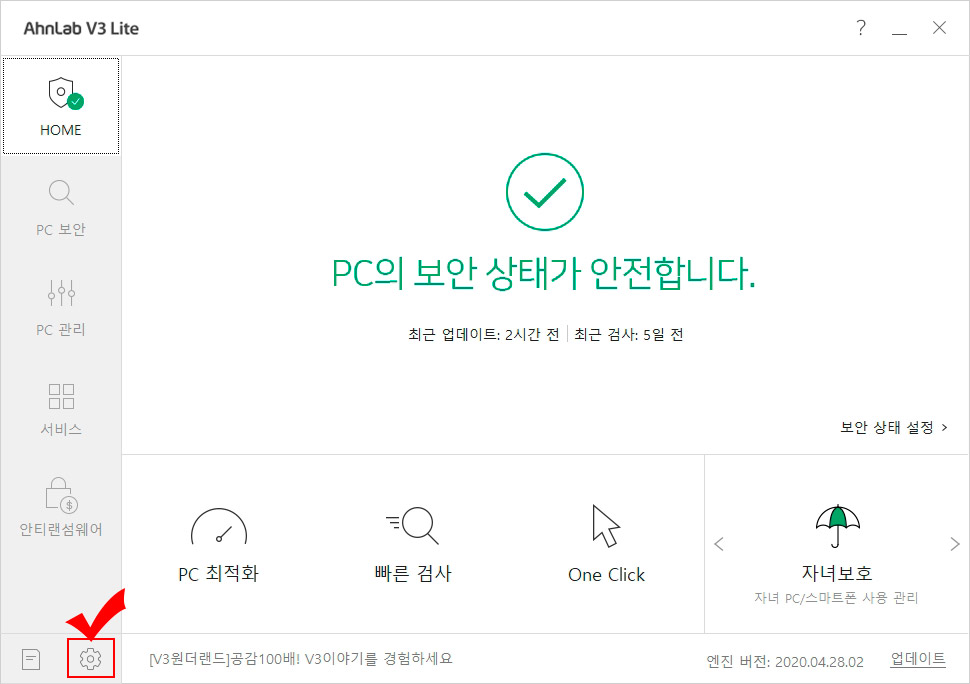The image size is (970, 684).
Task: Start 빠른 검사 quick scan
Action: 413,545
